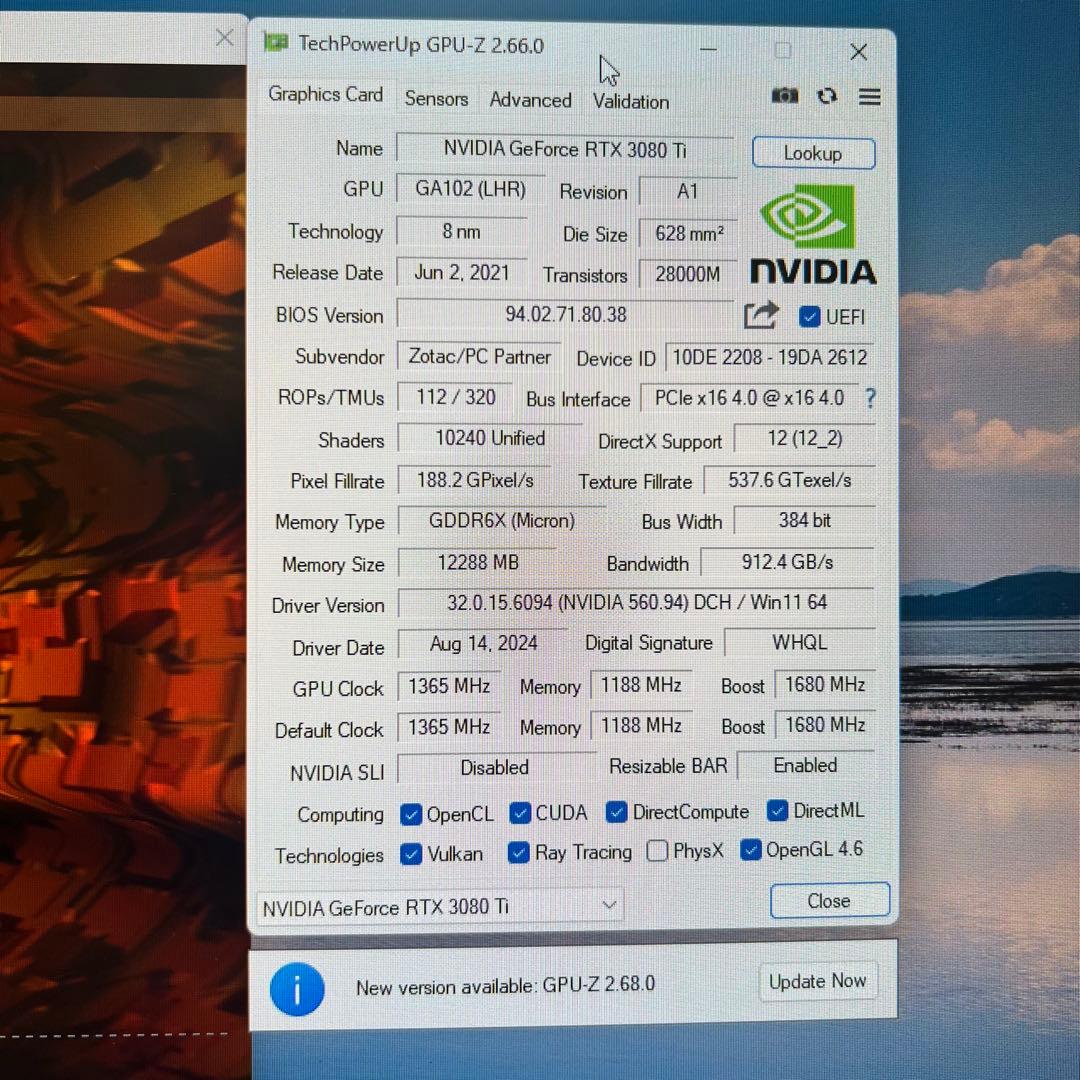Refresh GPU data using the refresh icon

[827, 95]
